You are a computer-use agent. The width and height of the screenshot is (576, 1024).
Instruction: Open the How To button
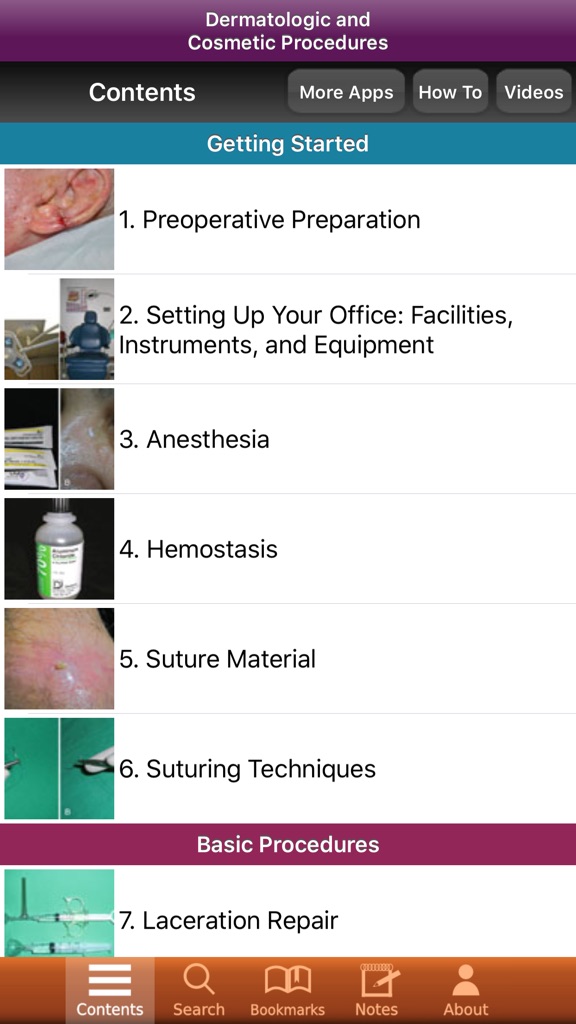click(x=450, y=91)
